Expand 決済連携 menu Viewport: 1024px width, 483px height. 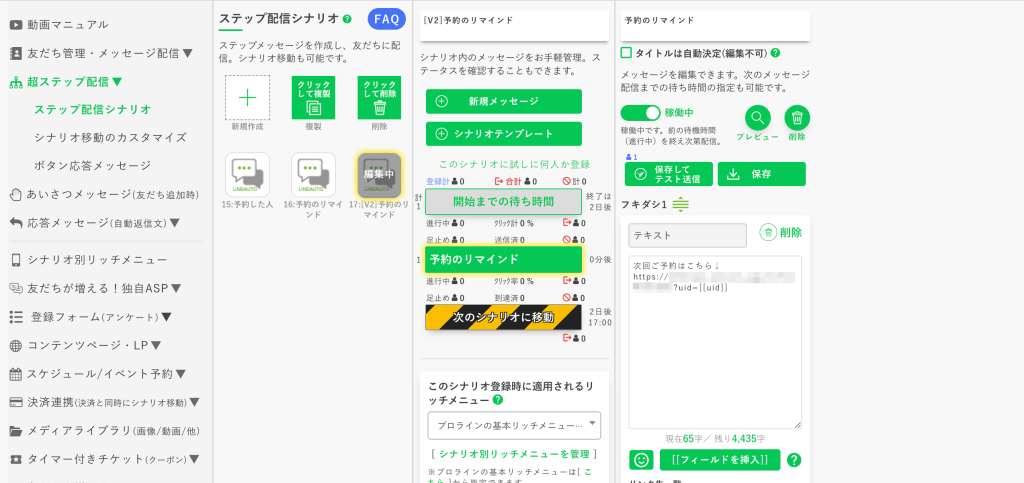(104, 402)
